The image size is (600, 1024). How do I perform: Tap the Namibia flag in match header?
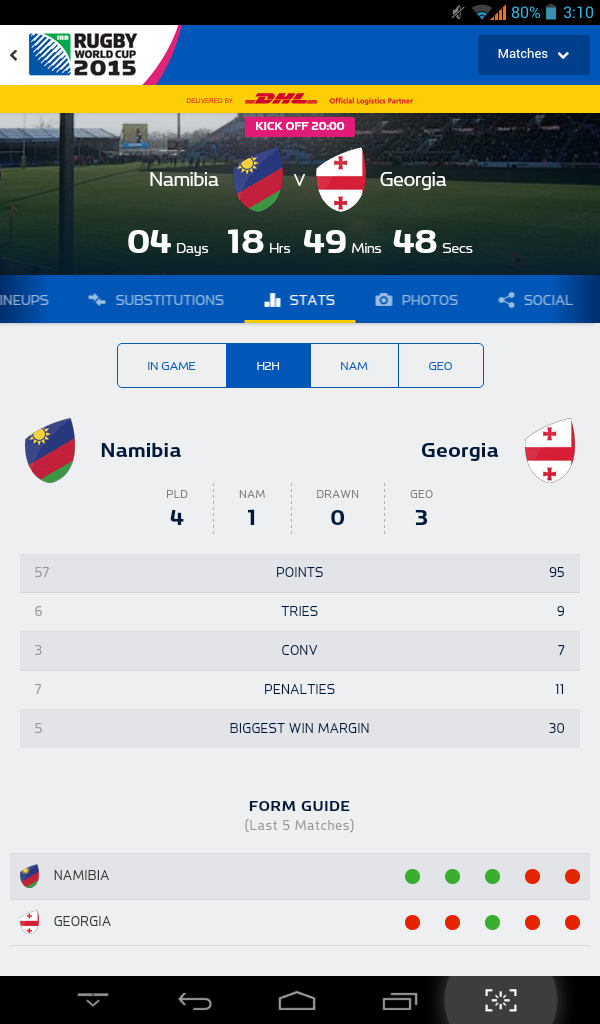(x=257, y=181)
